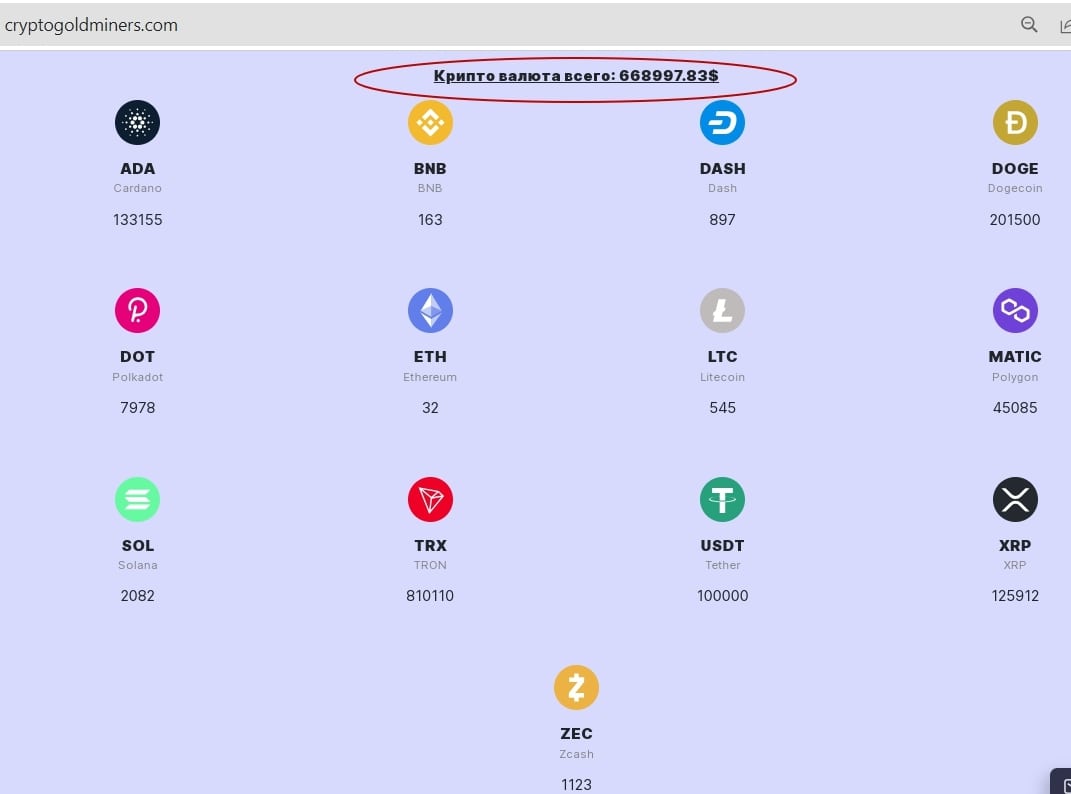Select the SOL ticker label

[x=137, y=546]
